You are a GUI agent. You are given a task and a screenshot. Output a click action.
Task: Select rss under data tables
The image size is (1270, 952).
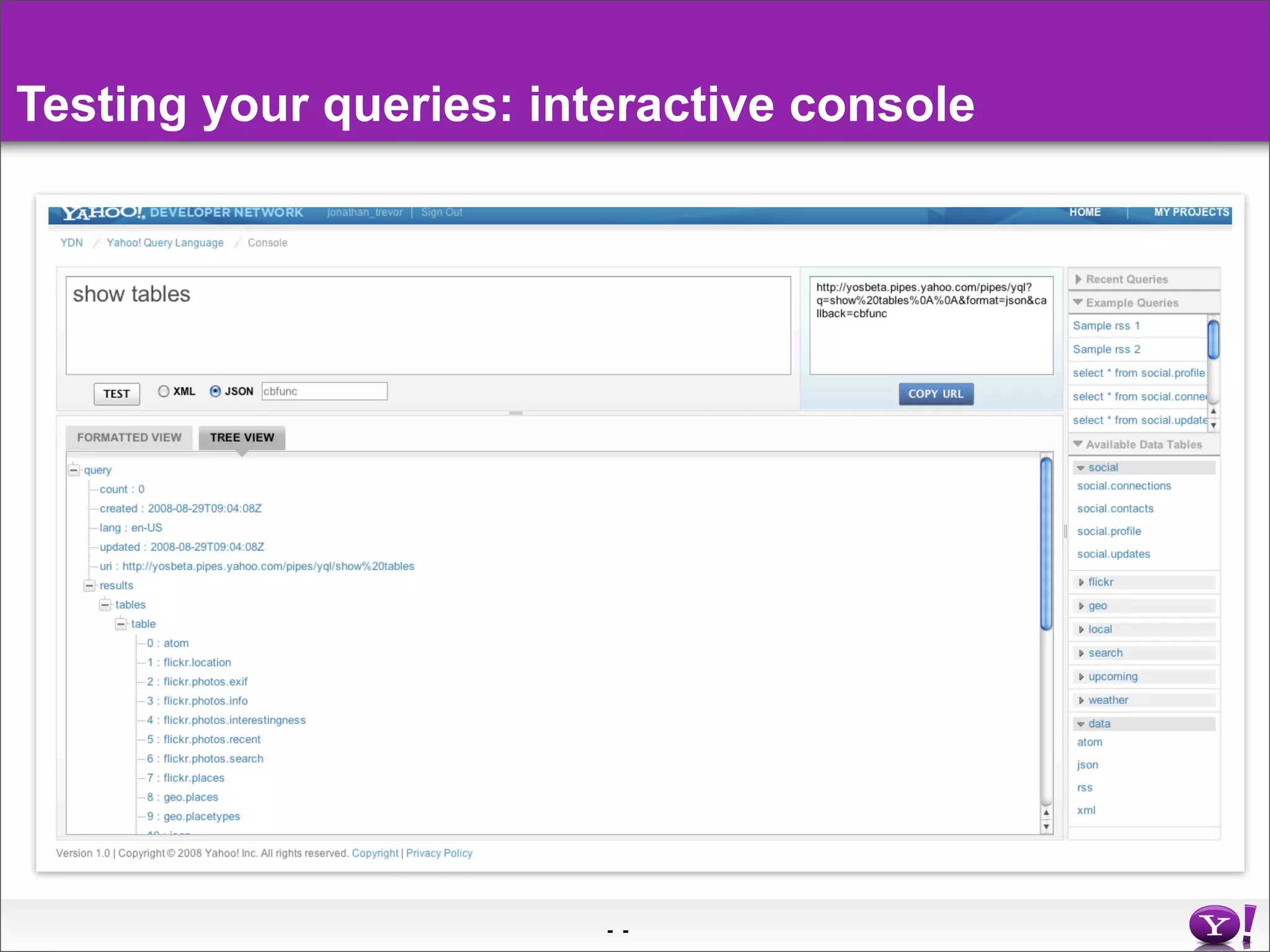(1085, 788)
